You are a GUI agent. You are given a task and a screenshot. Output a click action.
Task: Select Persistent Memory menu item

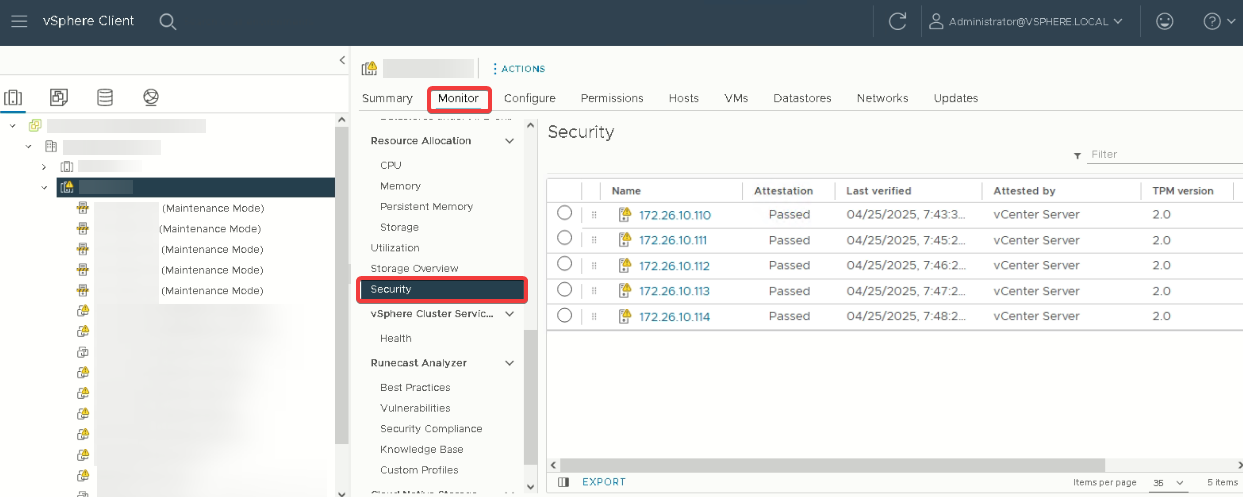(426, 206)
